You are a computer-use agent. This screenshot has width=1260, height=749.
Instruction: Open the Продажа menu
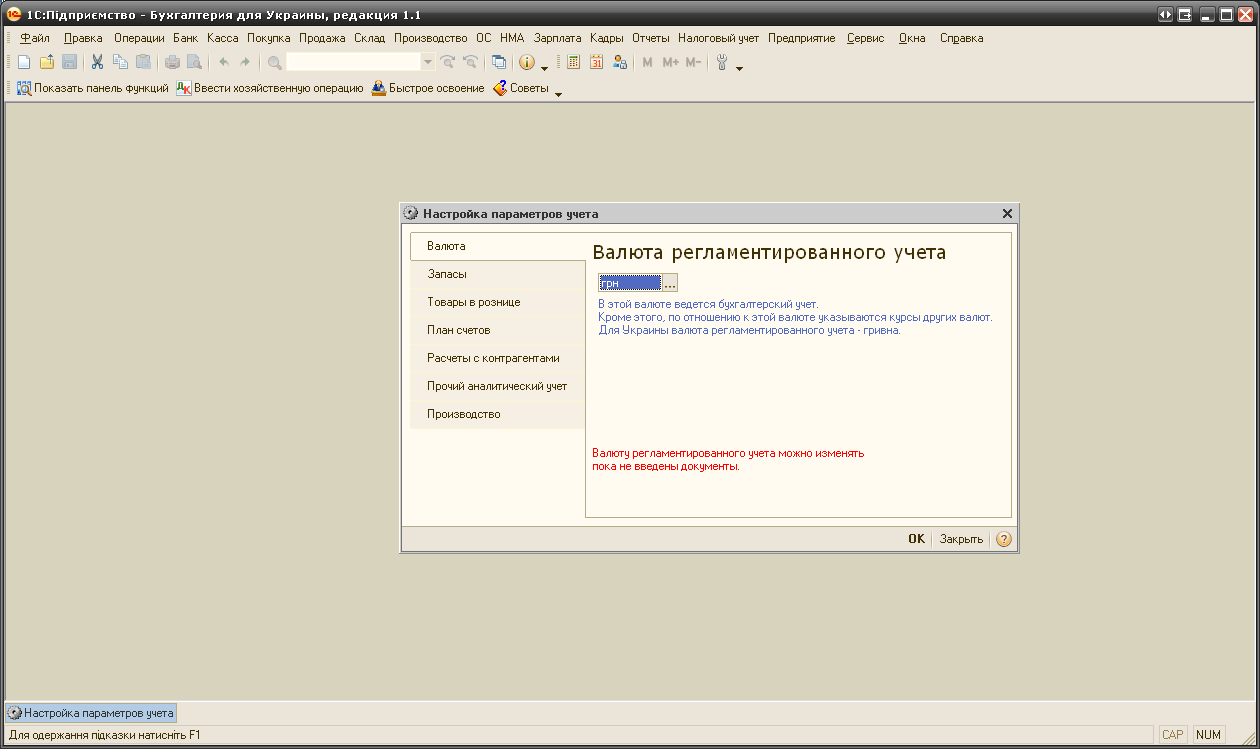tap(322, 38)
